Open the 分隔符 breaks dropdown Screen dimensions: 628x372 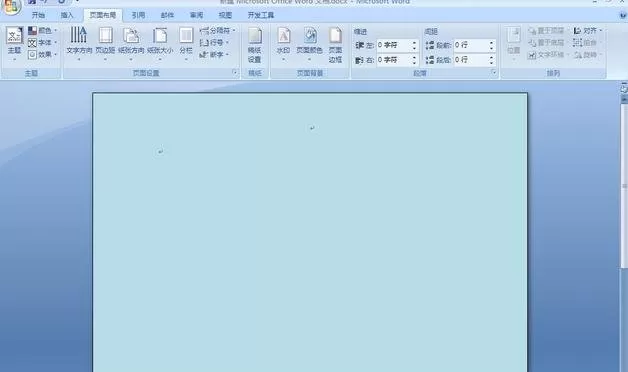pos(217,30)
